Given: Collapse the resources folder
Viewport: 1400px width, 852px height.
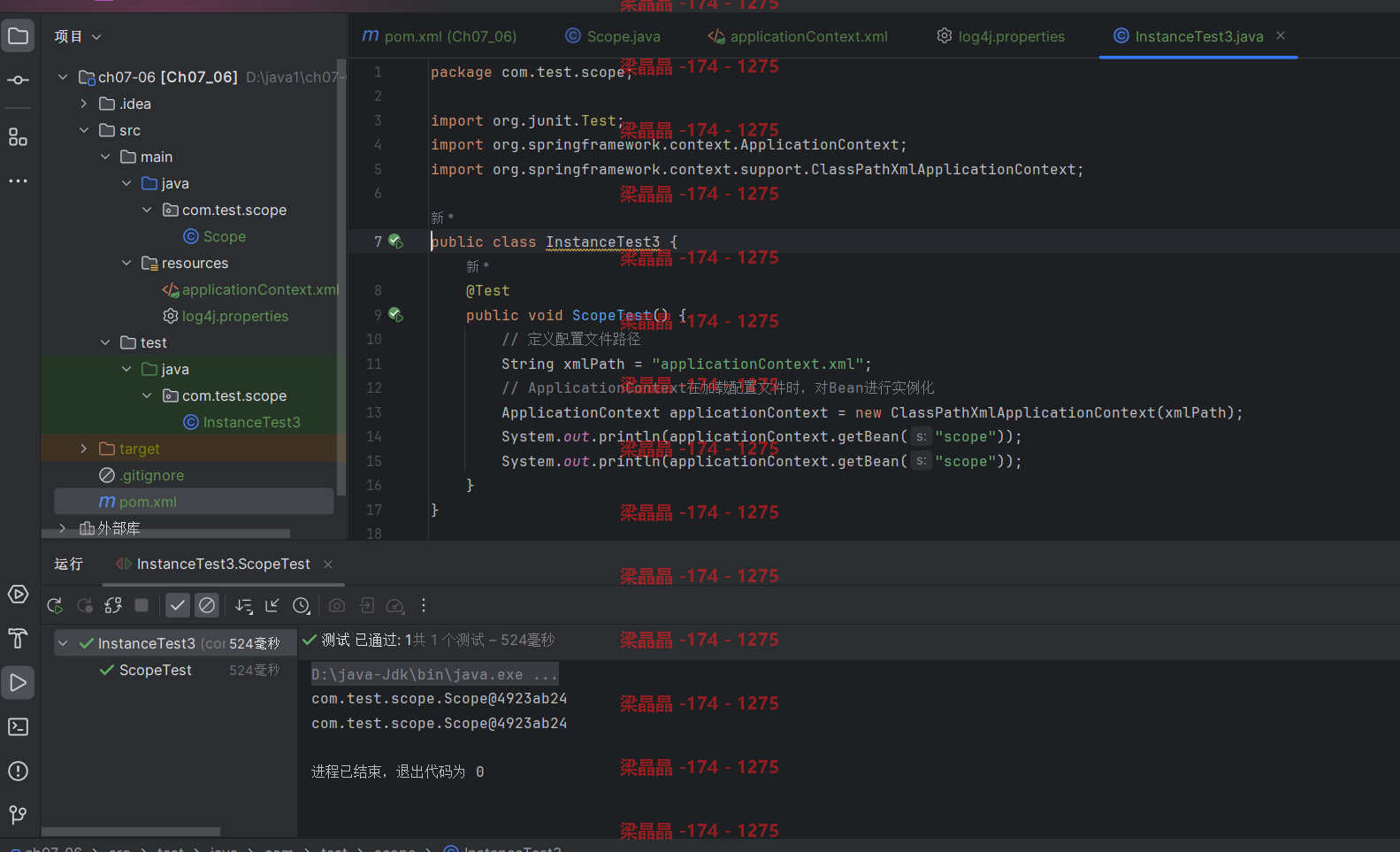Looking at the screenshot, I should [126, 263].
